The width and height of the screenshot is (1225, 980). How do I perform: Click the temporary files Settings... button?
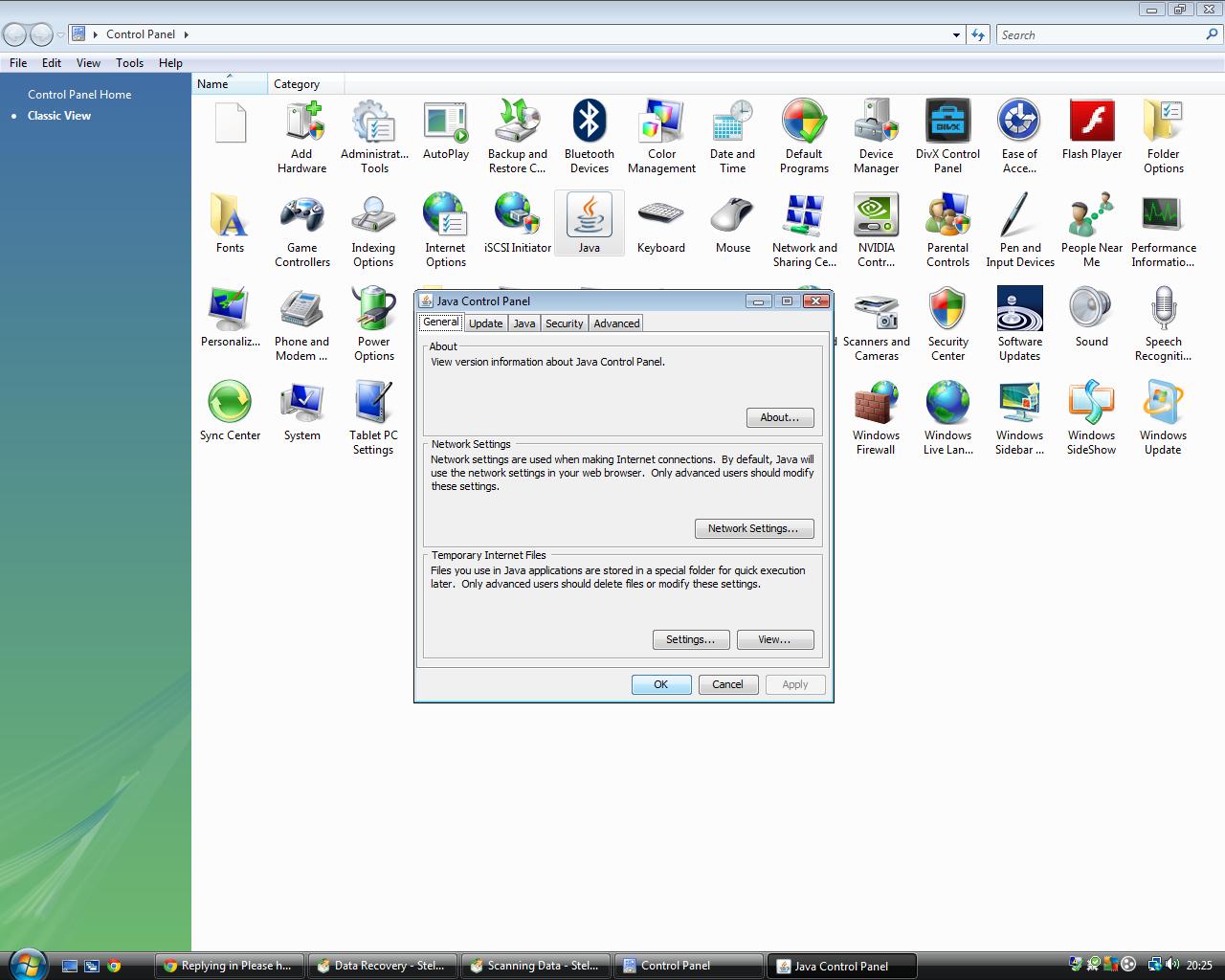[x=691, y=639]
